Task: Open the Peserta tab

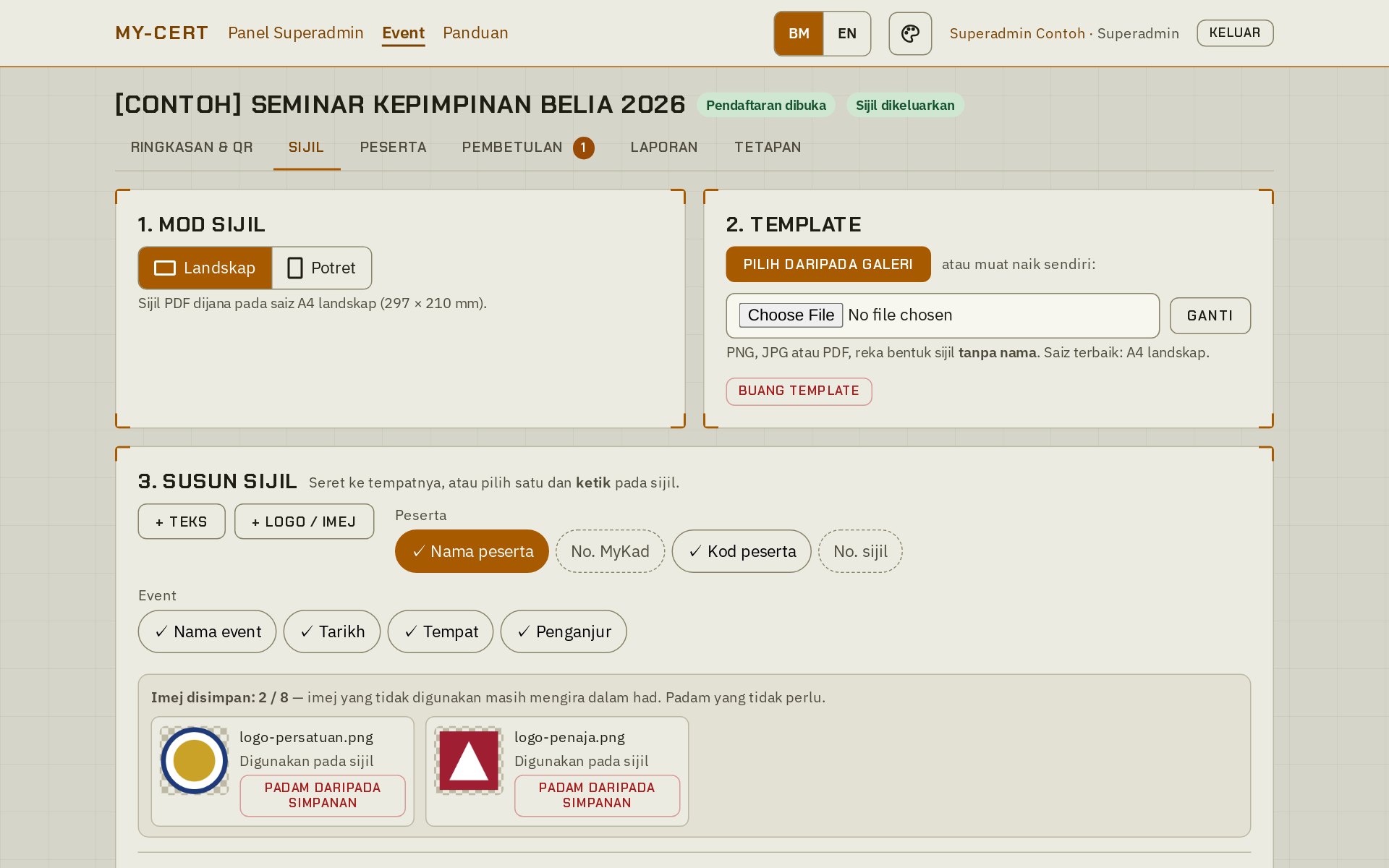Action: (x=394, y=148)
